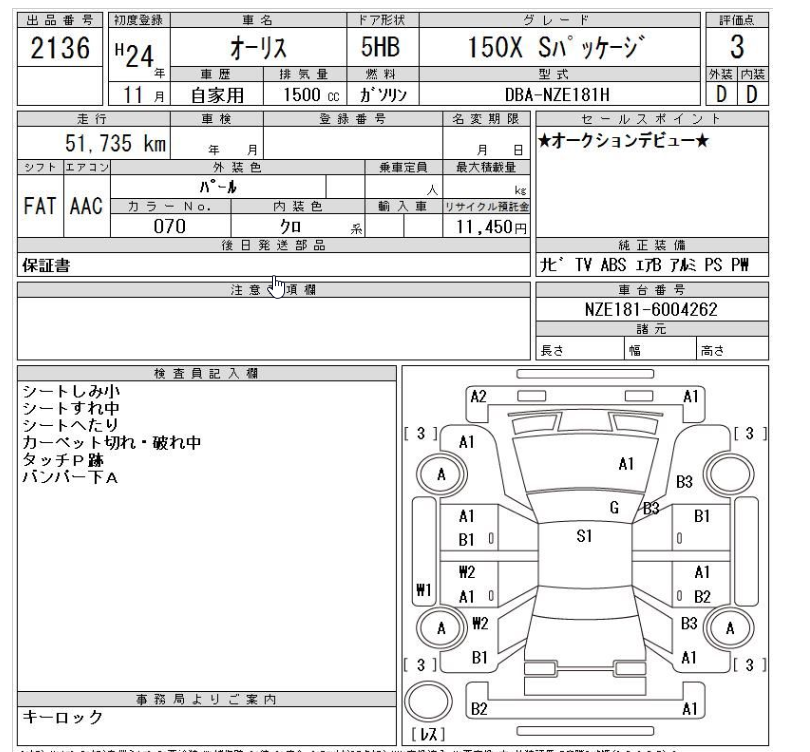Image resolution: width=810 pixels, height=752 pixels.
Task: Click the ★オークションデビュー★ sales point
Action: tap(624, 142)
